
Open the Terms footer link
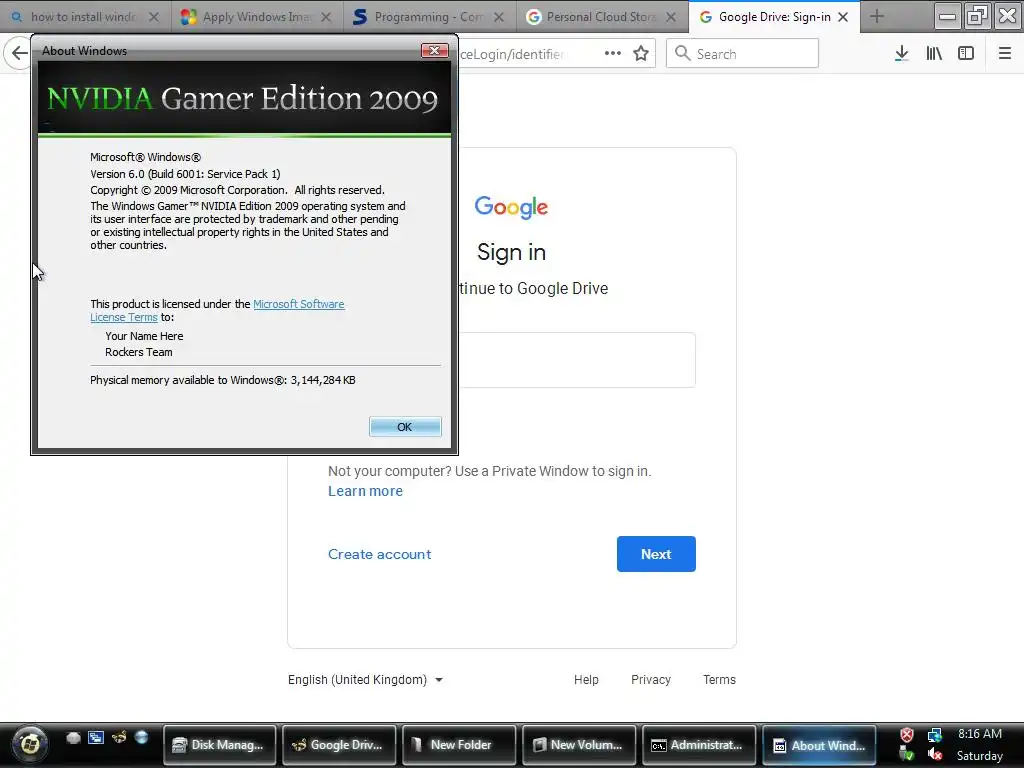click(x=719, y=680)
